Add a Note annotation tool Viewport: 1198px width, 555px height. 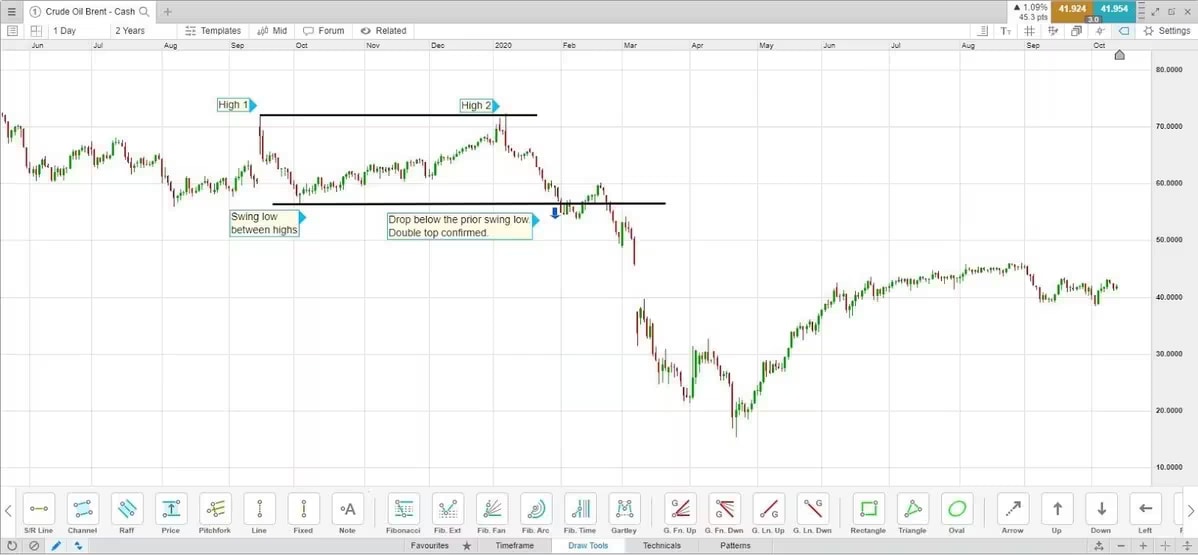click(x=347, y=508)
